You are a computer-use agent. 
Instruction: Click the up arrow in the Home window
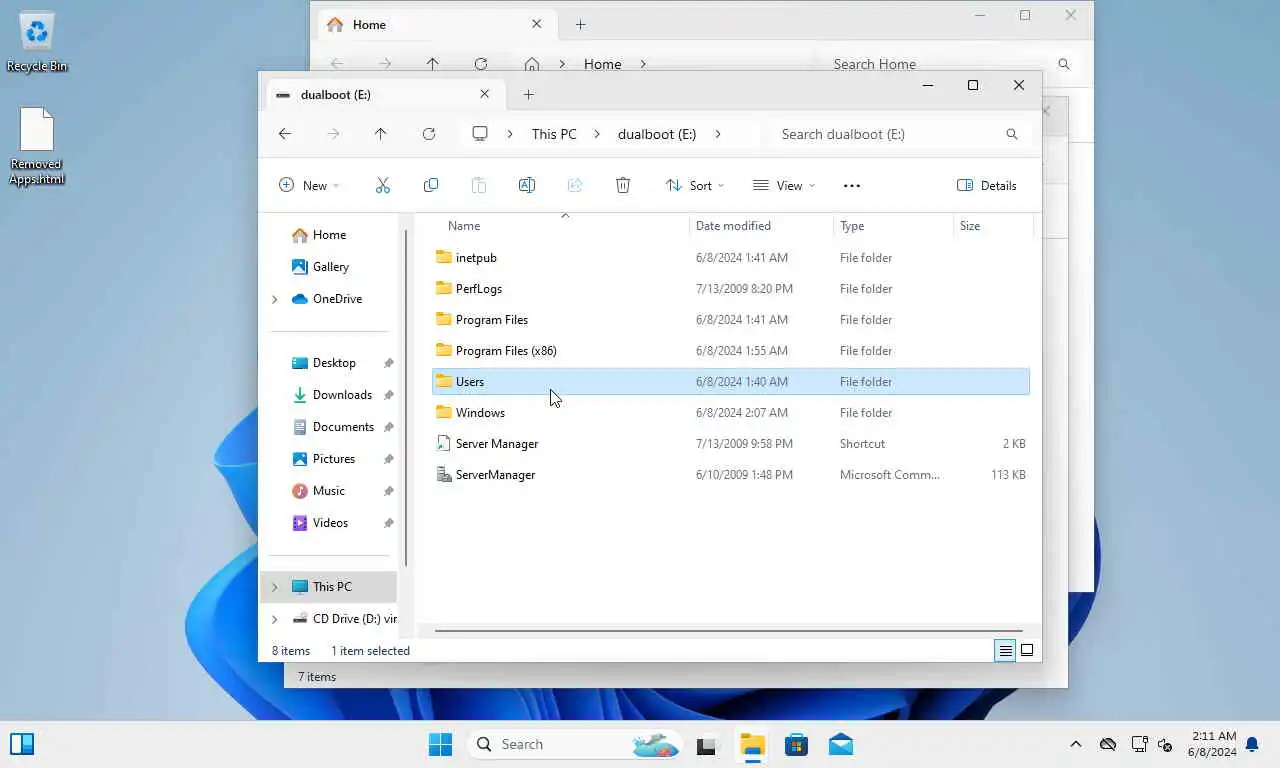tap(433, 64)
